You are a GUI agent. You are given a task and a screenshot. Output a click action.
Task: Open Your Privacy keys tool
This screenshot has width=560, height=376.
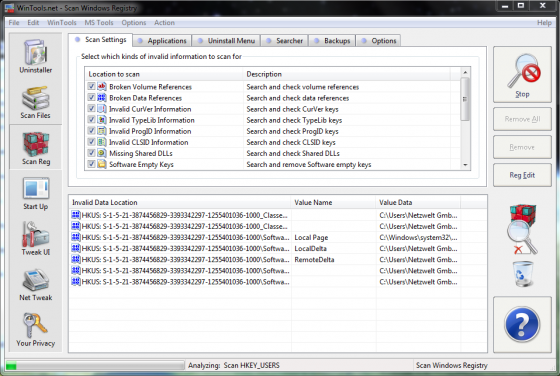coord(36,330)
